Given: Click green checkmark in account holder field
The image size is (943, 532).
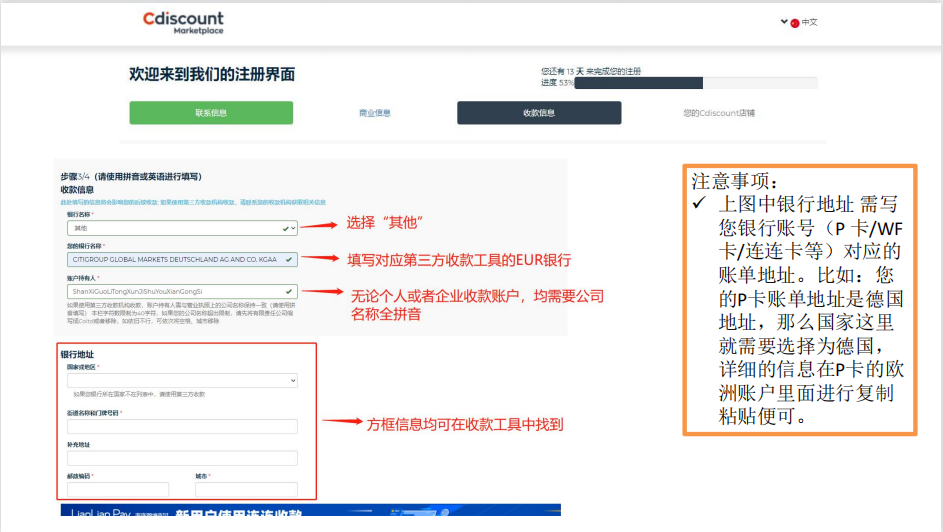Looking at the screenshot, I should (289, 291).
